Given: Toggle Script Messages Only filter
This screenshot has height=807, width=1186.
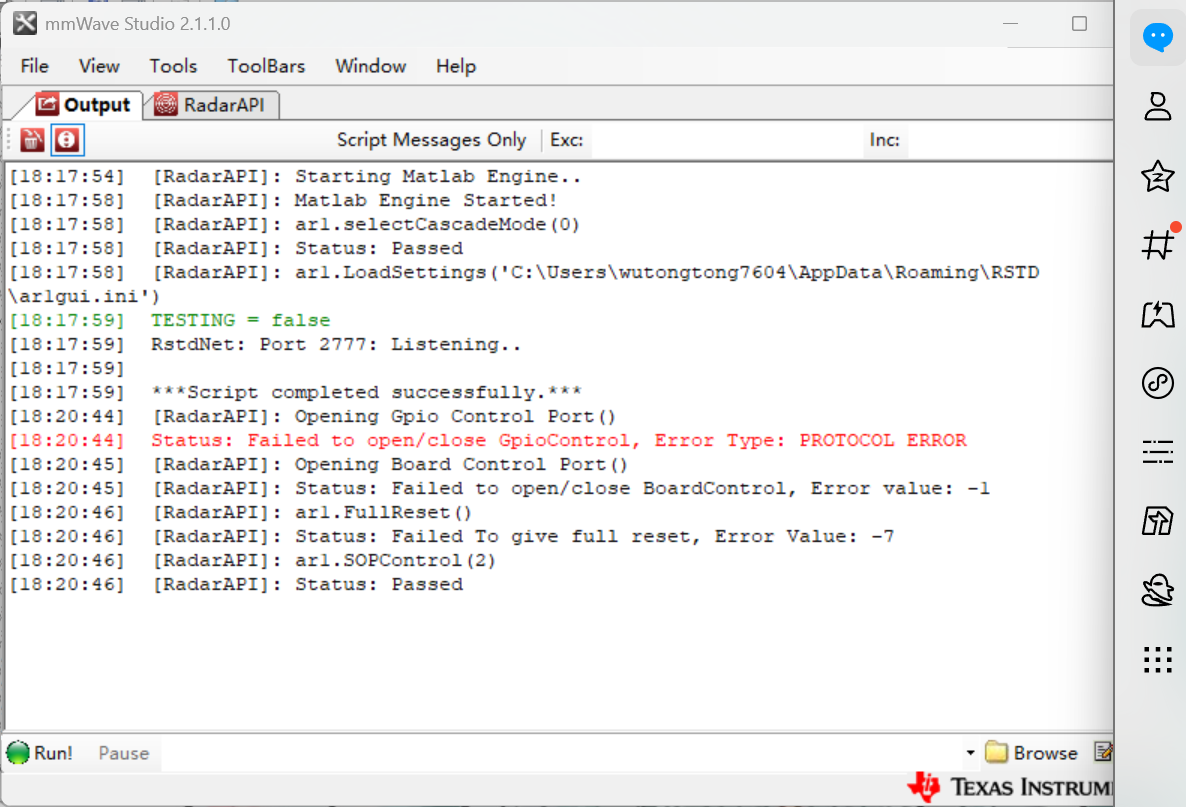Looking at the screenshot, I should (431, 140).
